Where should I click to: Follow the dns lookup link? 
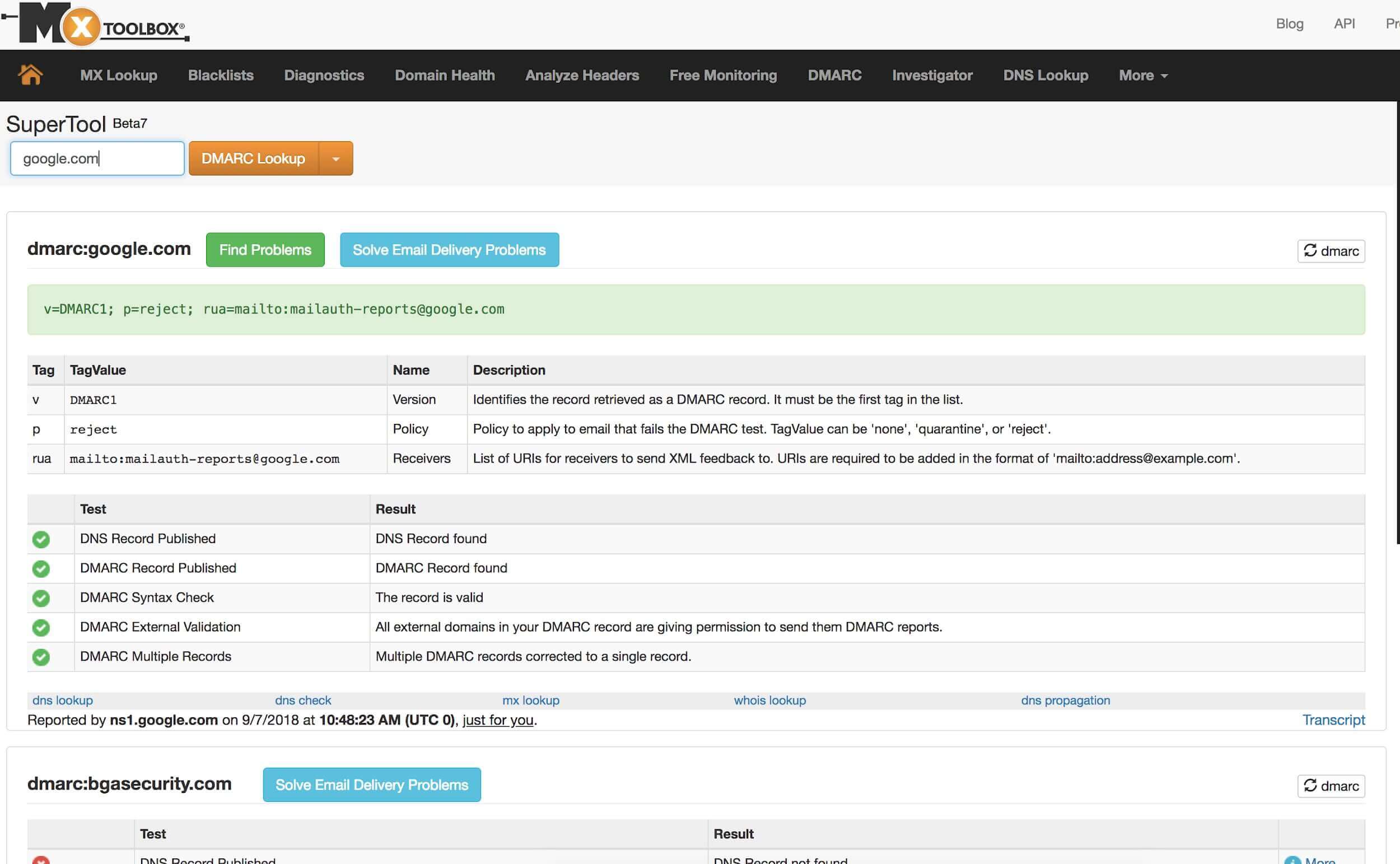[62, 700]
